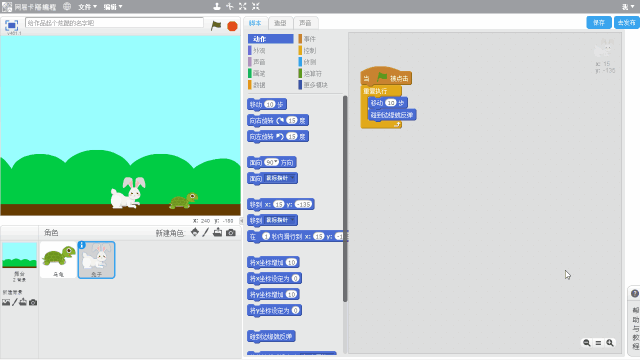This screenshot has height=360, width=640.
Task: Switch to the 脚本 tab
Action: [256, 23]
